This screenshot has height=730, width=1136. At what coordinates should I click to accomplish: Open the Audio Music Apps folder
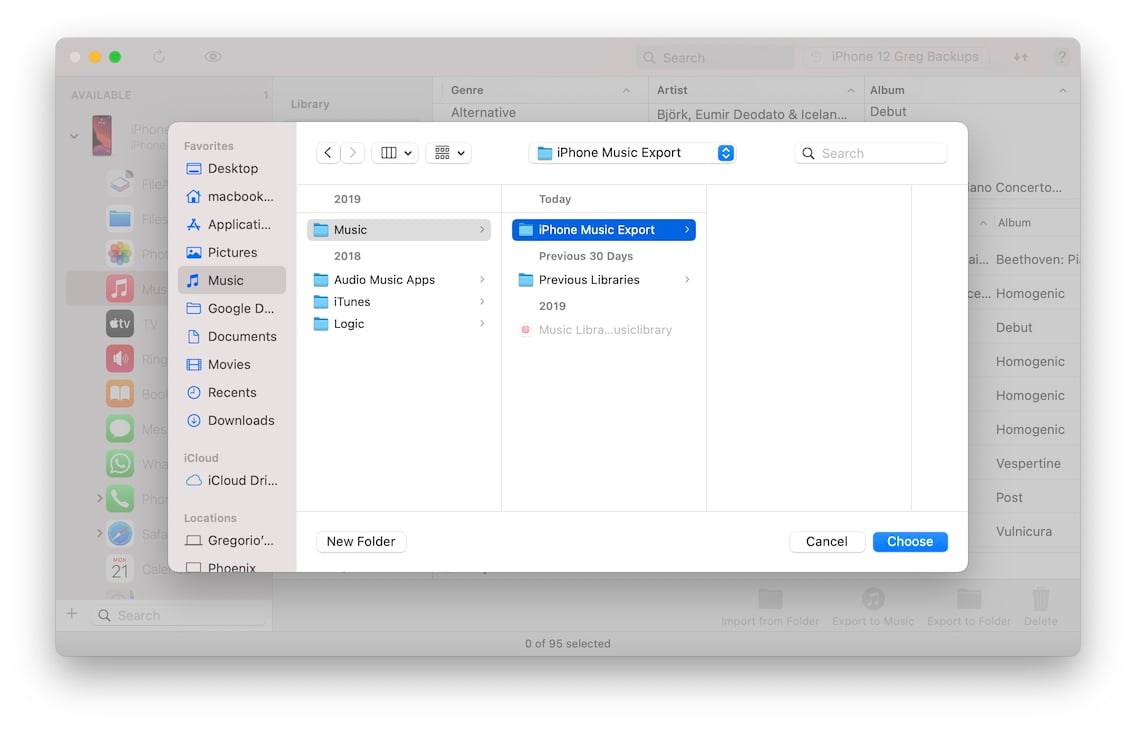[399, 280]
